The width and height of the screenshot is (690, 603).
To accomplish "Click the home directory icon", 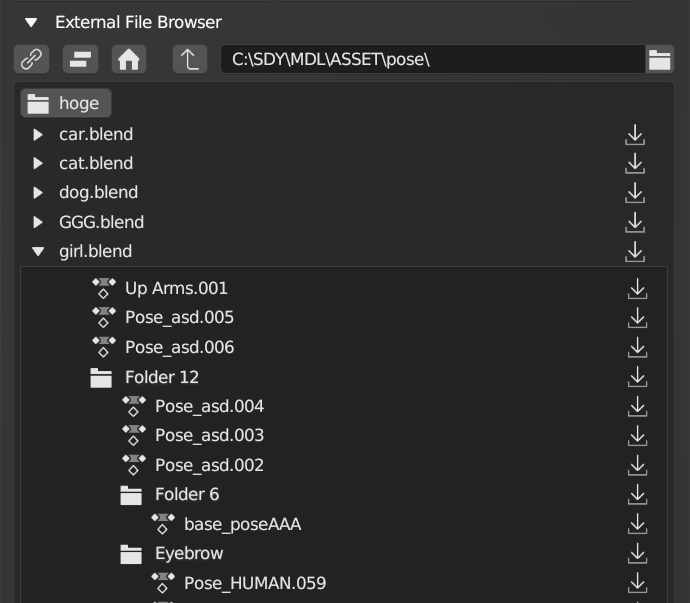I will click(129, 59).
